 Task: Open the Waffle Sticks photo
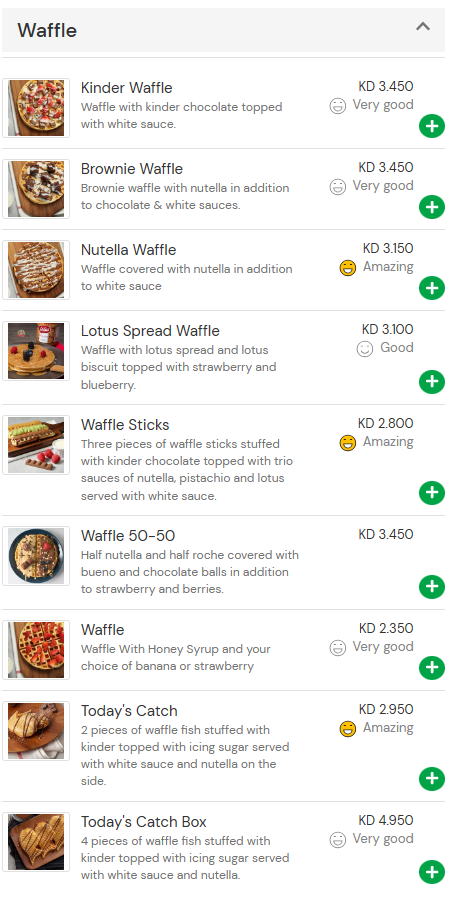[36, 445]
